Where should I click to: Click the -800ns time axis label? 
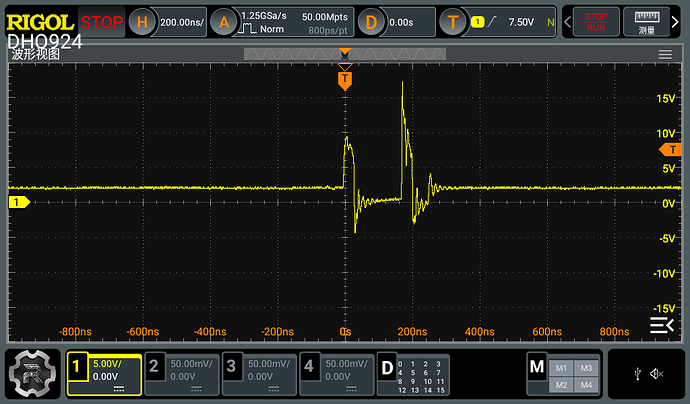(75, 331)
